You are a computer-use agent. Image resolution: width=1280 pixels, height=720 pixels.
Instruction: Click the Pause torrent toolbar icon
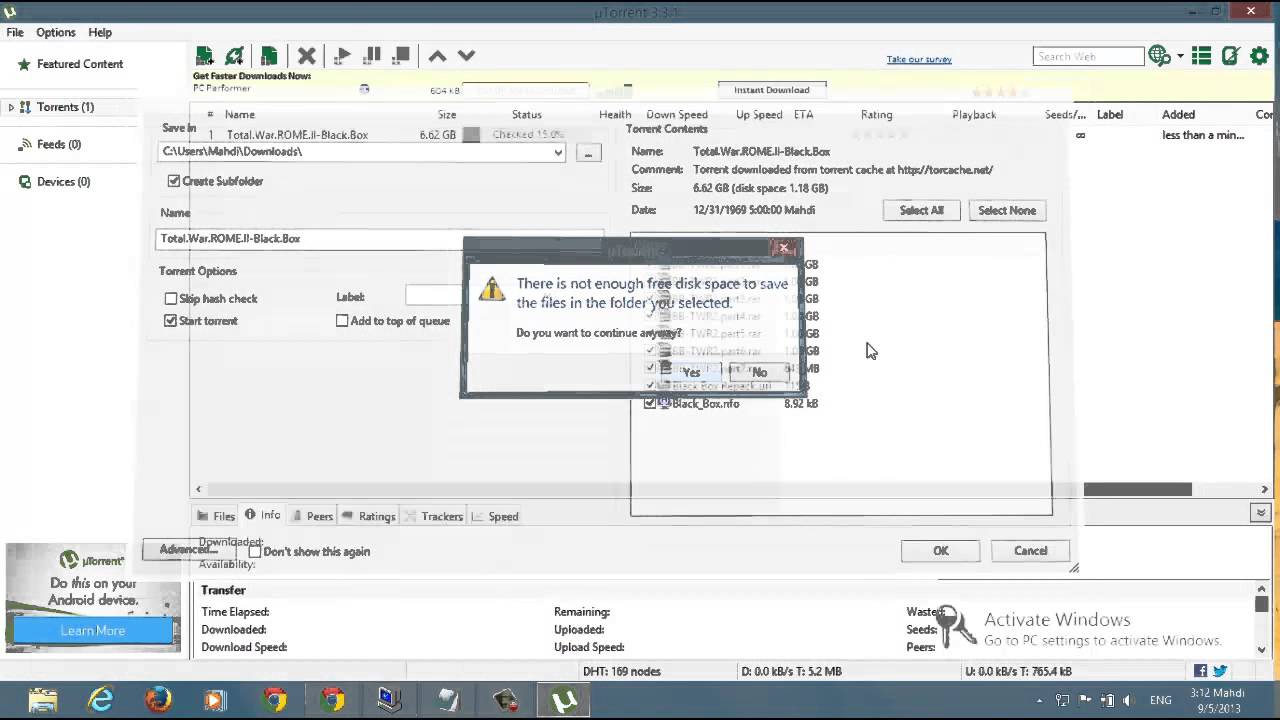372,56
